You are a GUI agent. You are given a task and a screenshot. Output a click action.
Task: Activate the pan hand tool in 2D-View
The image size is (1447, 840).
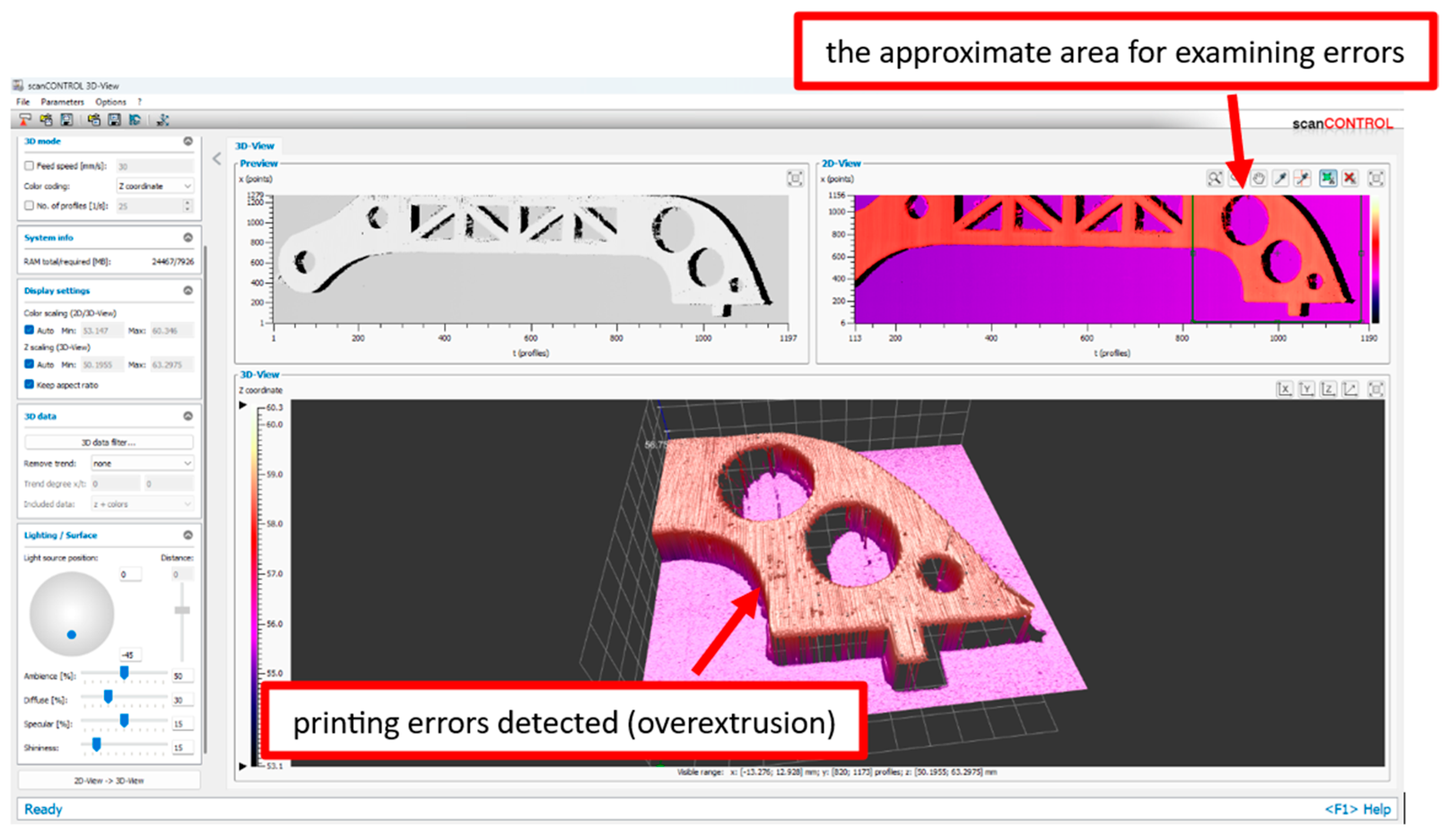[x=1258, y=178]
